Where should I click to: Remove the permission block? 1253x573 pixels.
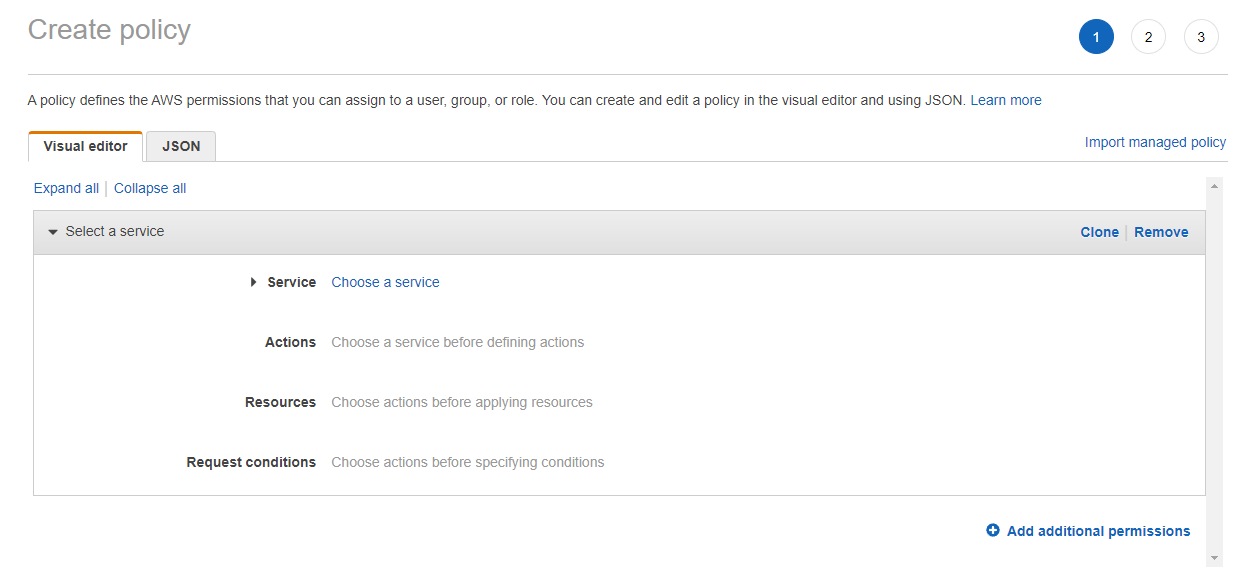tap(1161, 232)
